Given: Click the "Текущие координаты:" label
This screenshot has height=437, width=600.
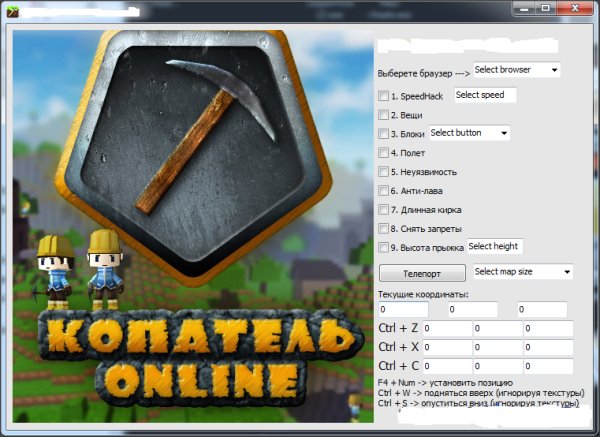Looking at the screenshot, I should coord(423,294).
